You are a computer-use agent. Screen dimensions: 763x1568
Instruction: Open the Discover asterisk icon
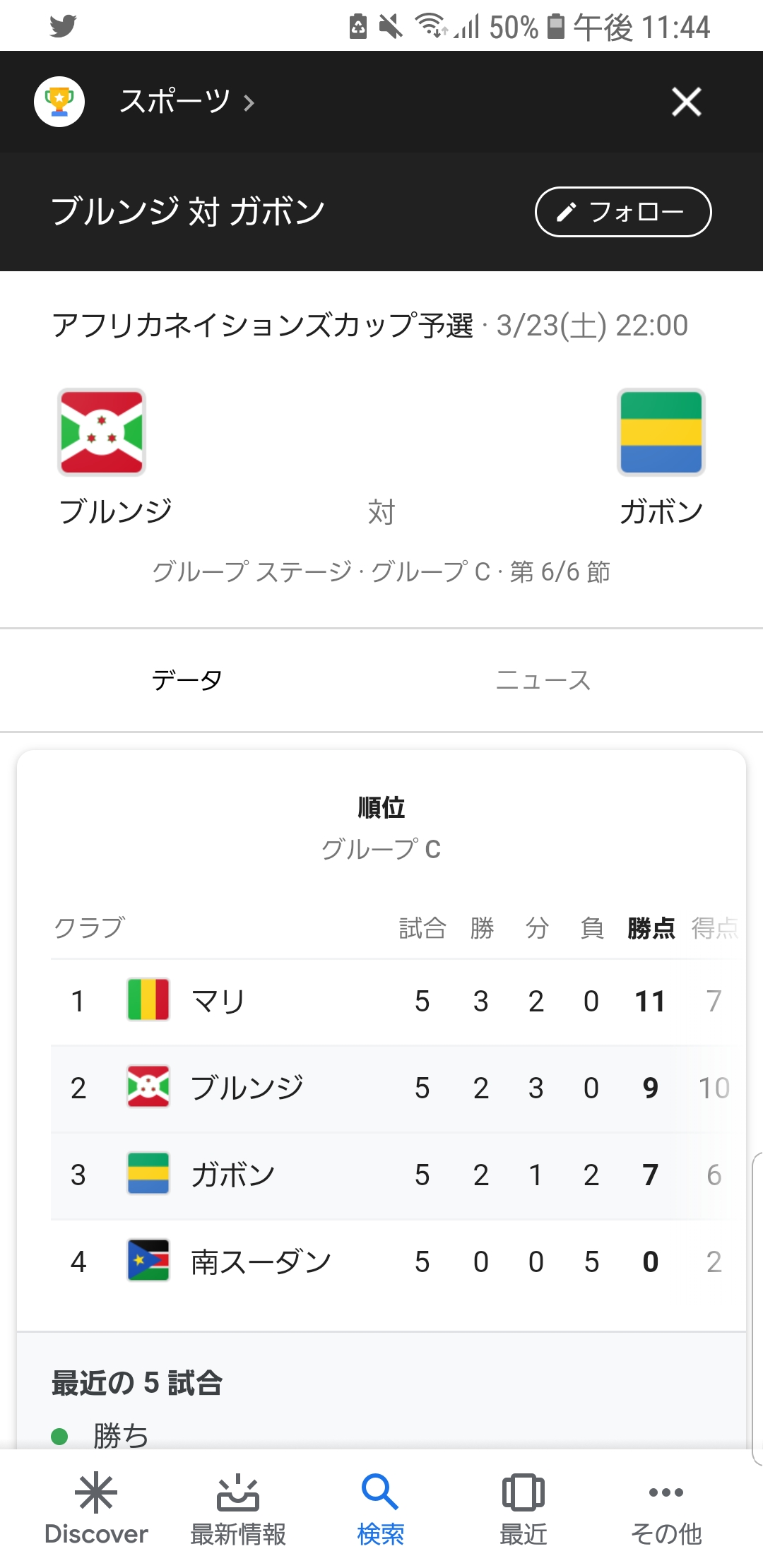click(96, 1493)
